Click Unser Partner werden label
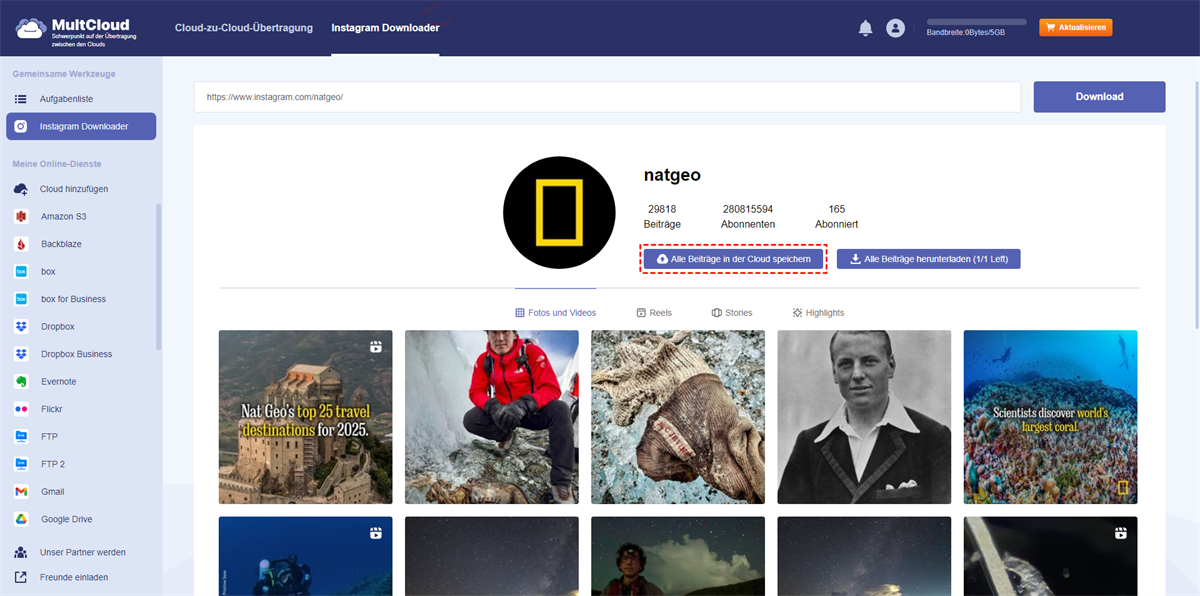 [x=83, y=552]
